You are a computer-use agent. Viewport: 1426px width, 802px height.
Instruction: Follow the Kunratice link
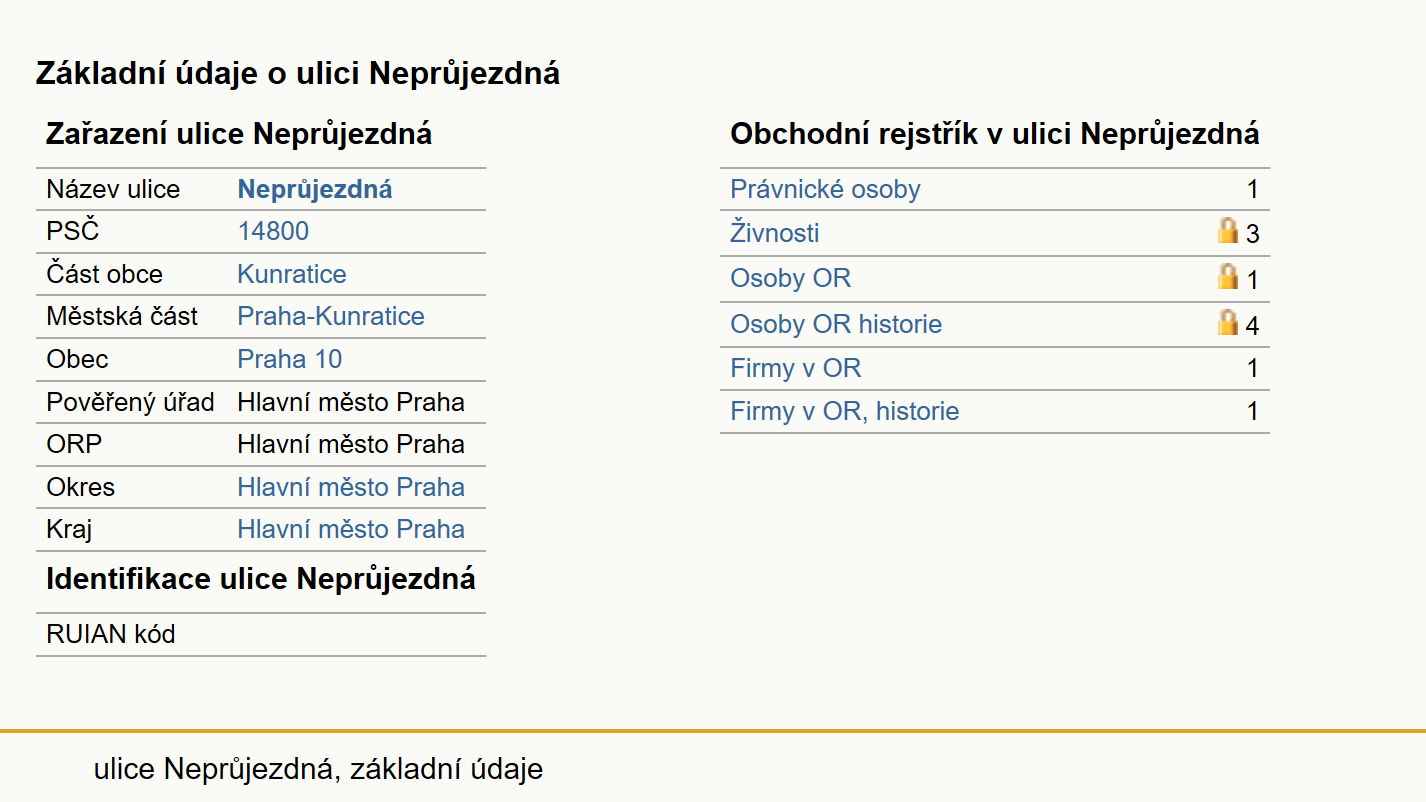292,275
